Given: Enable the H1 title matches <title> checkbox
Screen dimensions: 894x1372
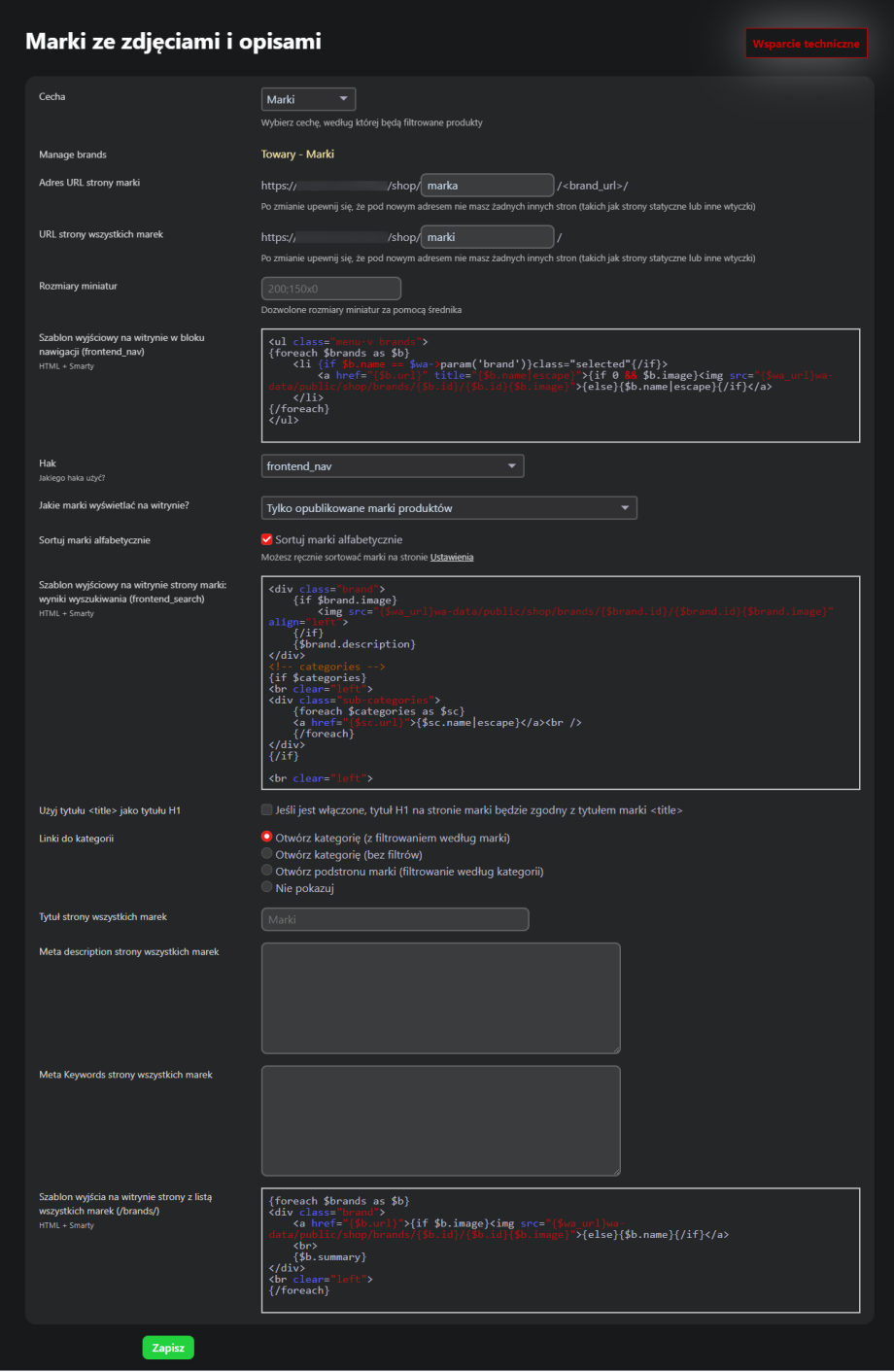Looking at the screenshot, I should 267,809.
